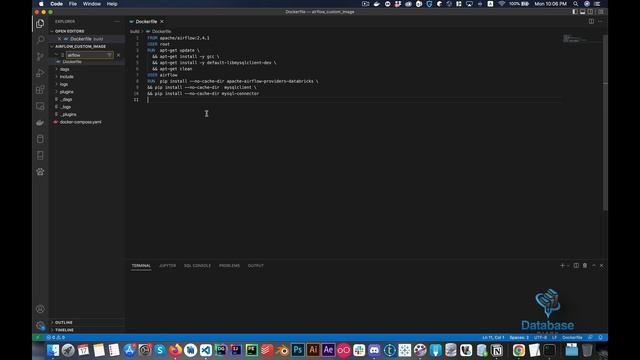The height and width of the screenshot is (360, 640).
Task: Expand the dags folder
Action: tap(64, 69)
